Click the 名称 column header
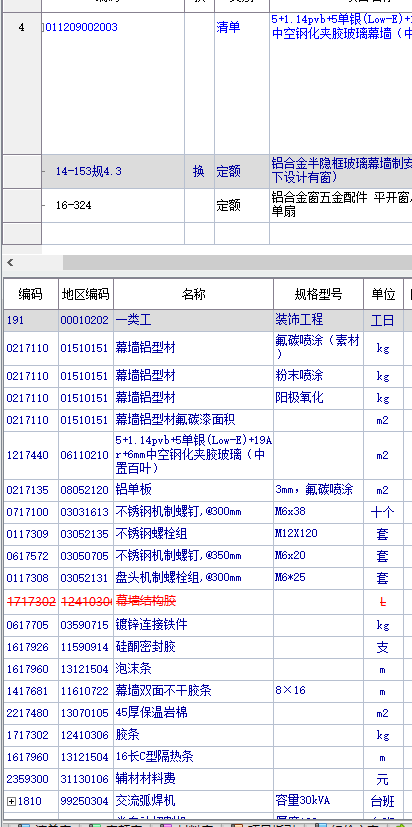The image size is (412, 827). (193, 294)
